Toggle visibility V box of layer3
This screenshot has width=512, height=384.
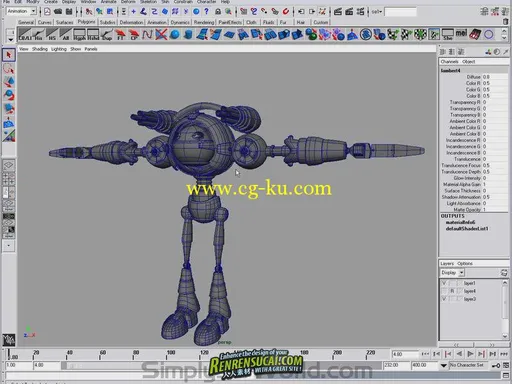[444, 299]
